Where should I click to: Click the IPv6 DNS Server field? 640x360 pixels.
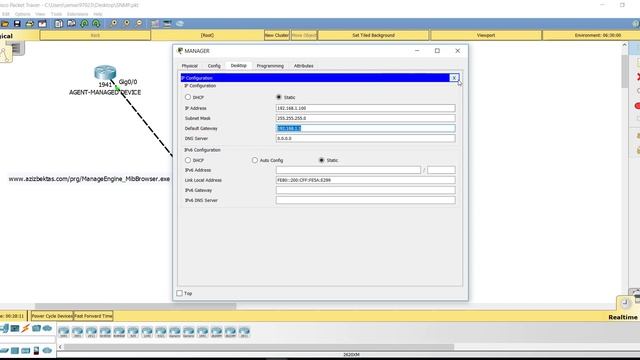365,200
